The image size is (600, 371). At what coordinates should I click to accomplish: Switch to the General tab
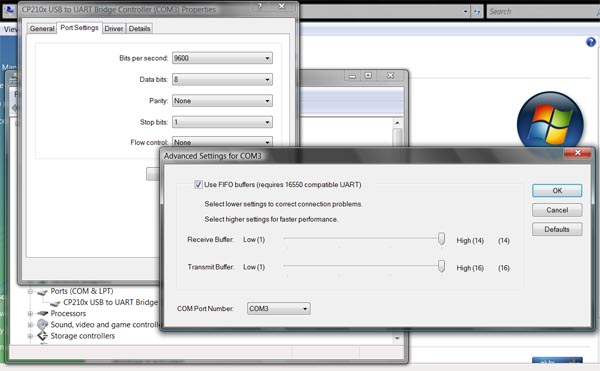pos(42,29)
